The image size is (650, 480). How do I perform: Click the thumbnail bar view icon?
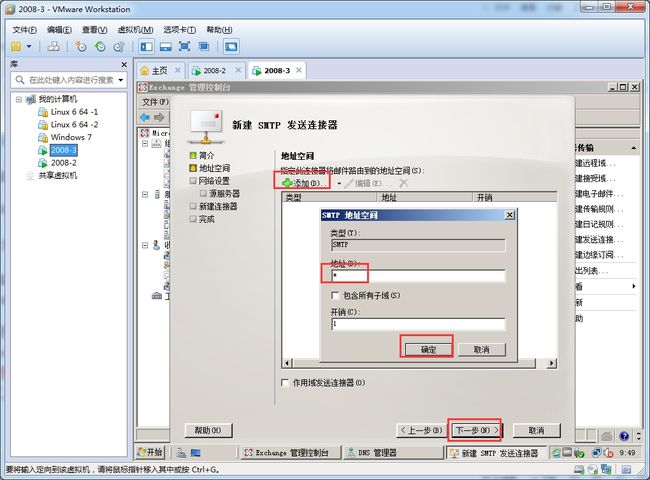[165, 46]
